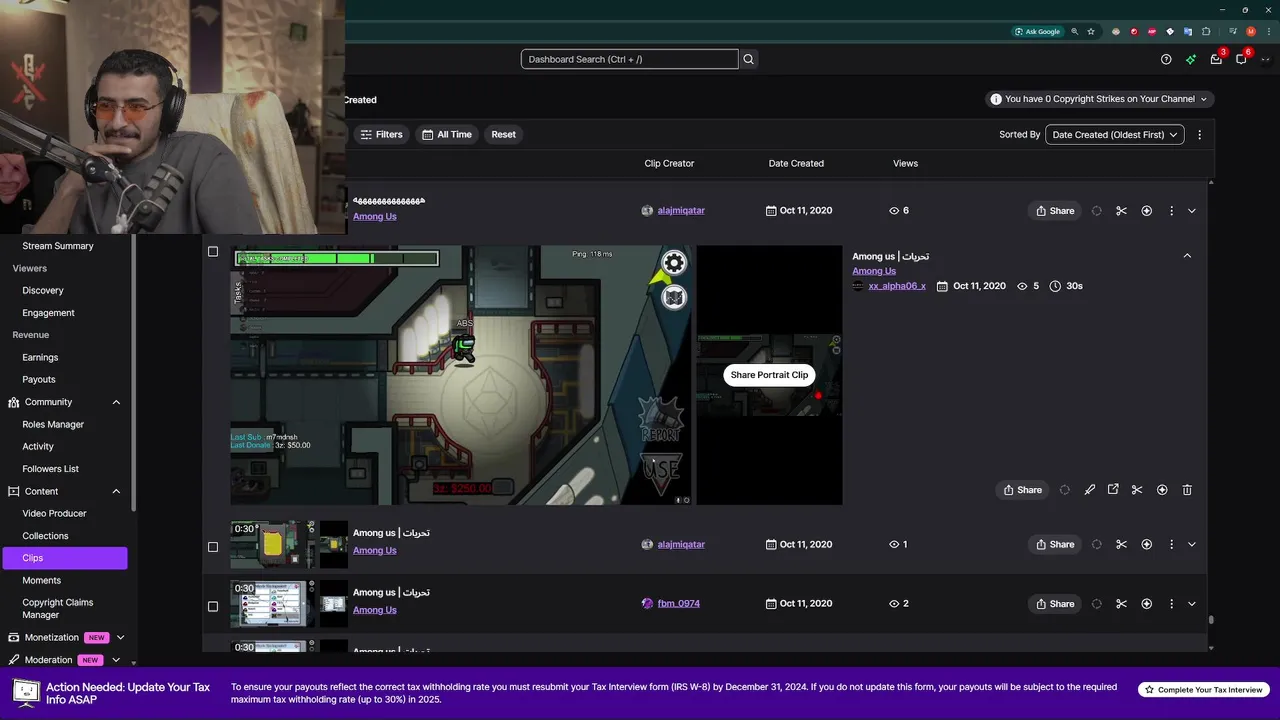Click plus-circle icon in expanded clip action bar
The image size is (1280, 720).
click(x=1162, y=490)
